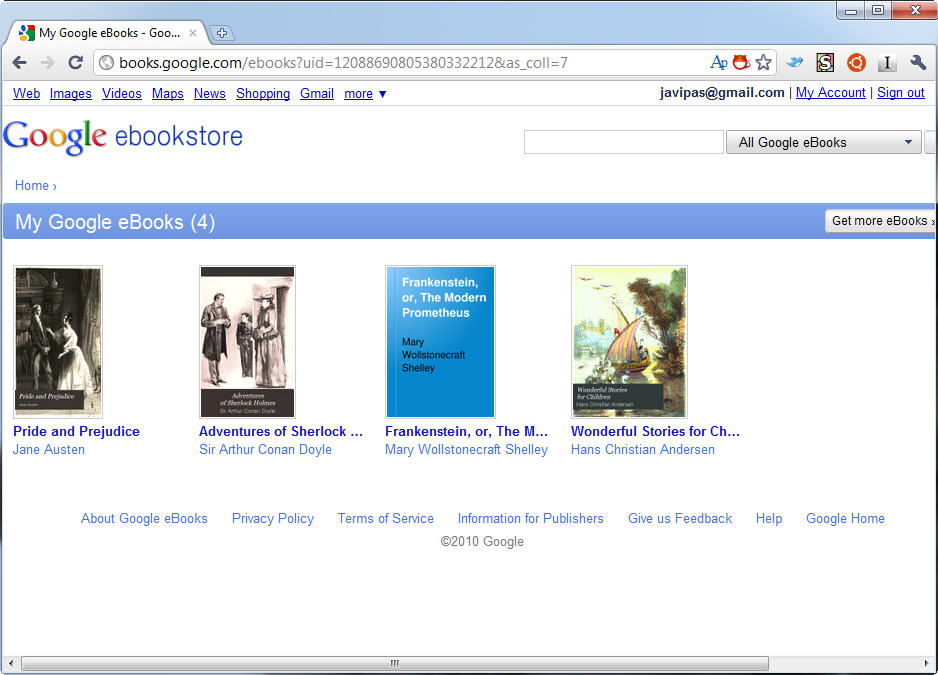Click the Get more eBooks button

point(879,221)
